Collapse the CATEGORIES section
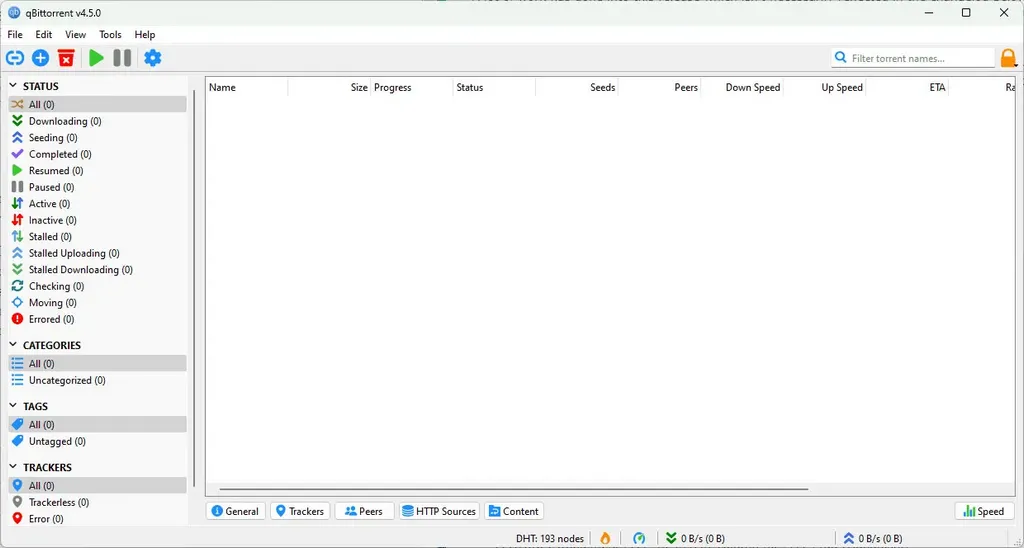Image resolution: width=1024 pixels, height=548 pixels. tap(13, 344)
